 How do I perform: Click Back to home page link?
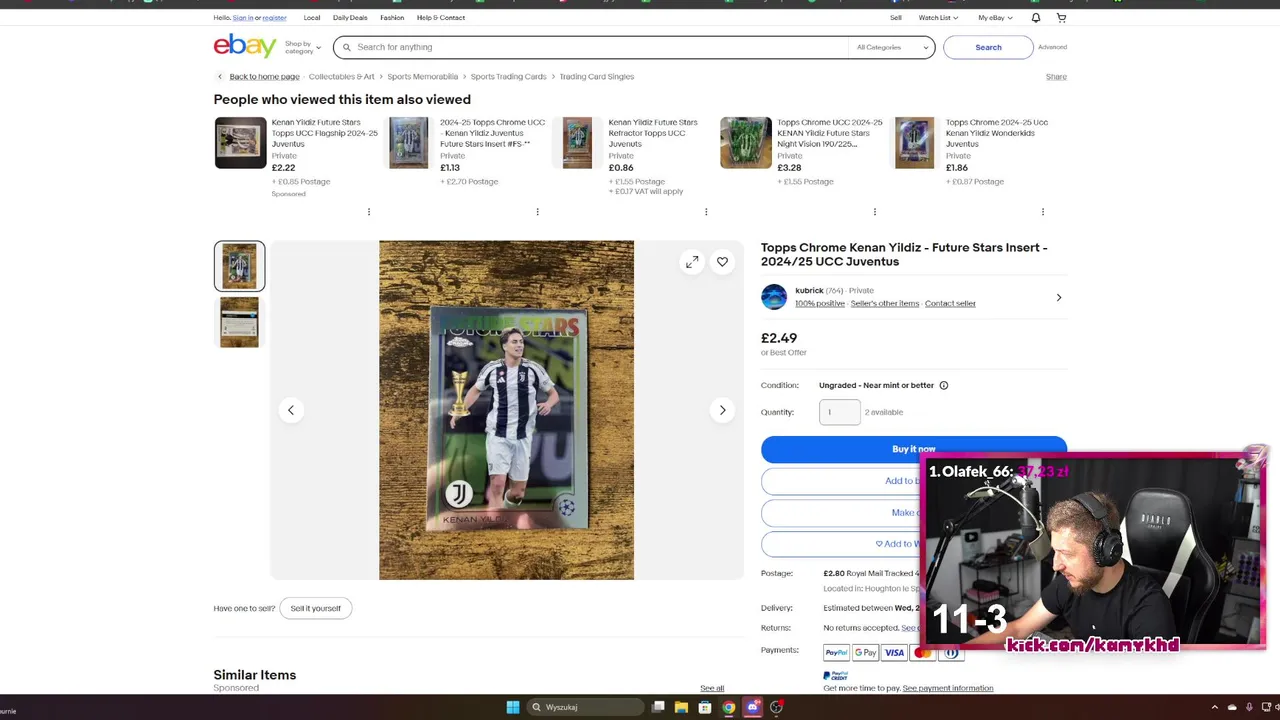tap(265, 76)
